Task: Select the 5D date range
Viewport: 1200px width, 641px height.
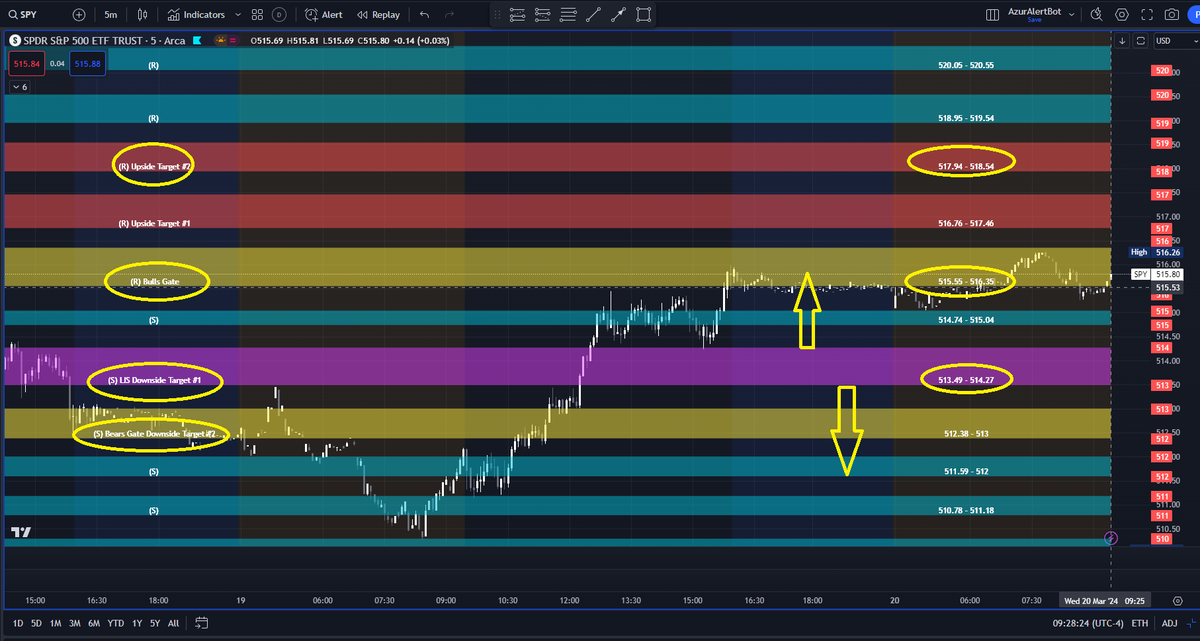Action: (x=37, y=623)
